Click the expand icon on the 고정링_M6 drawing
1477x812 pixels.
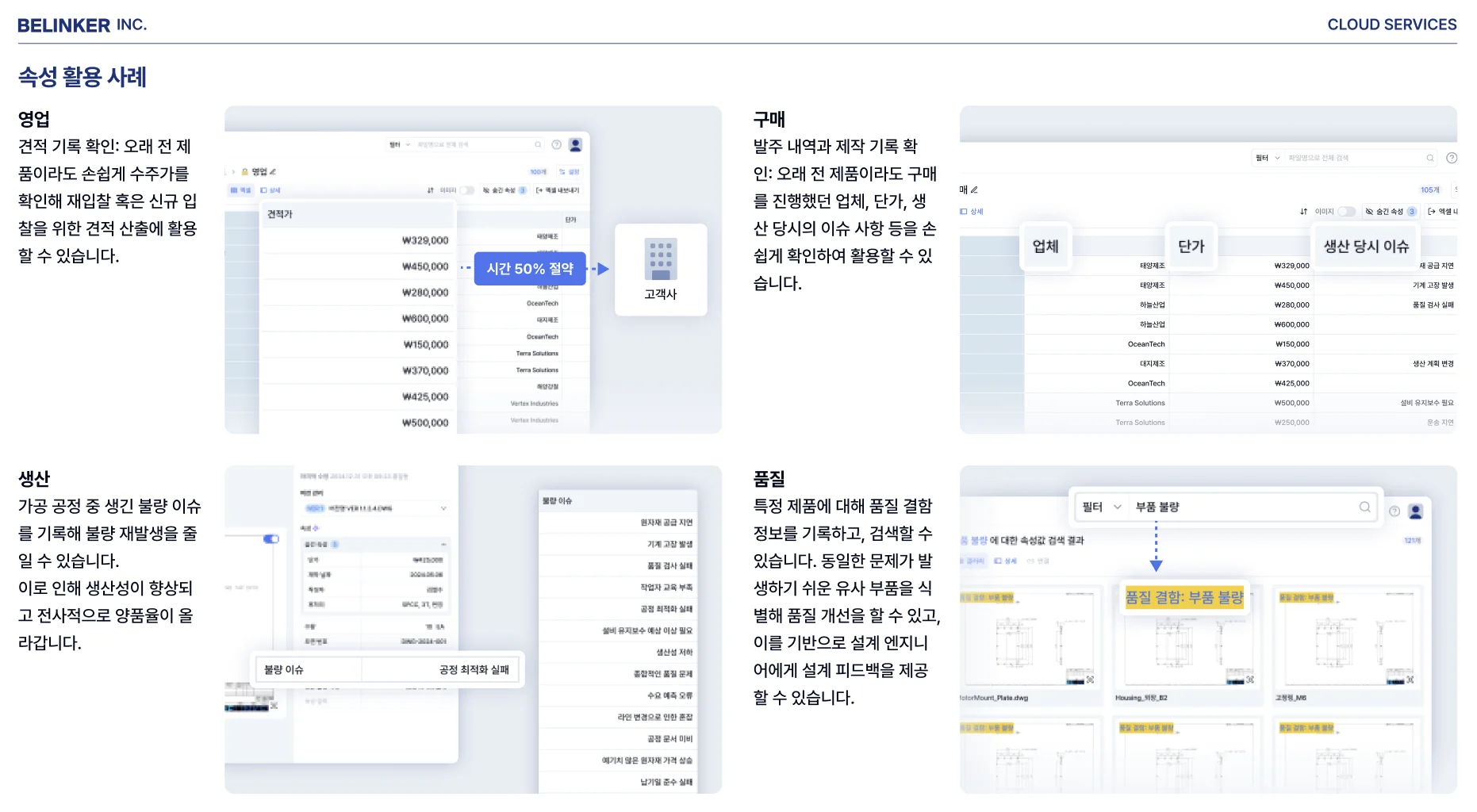1410,680
